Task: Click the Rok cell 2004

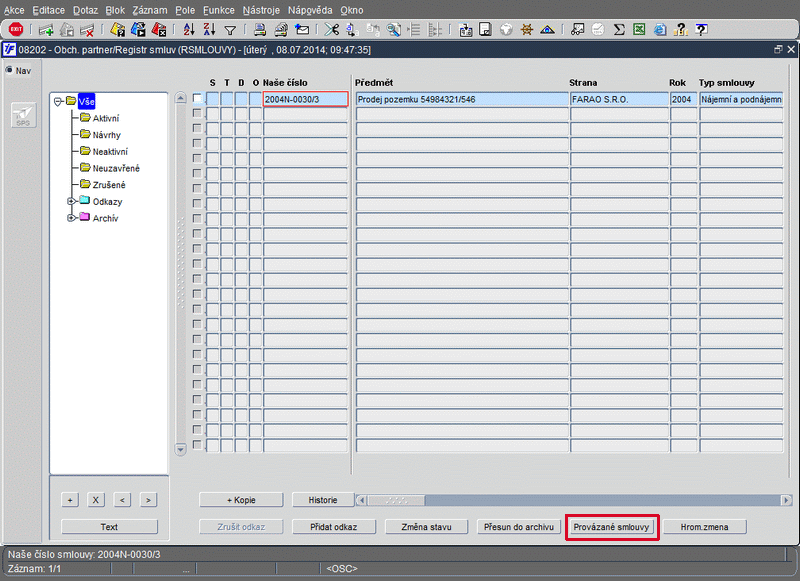Action: 684,99
